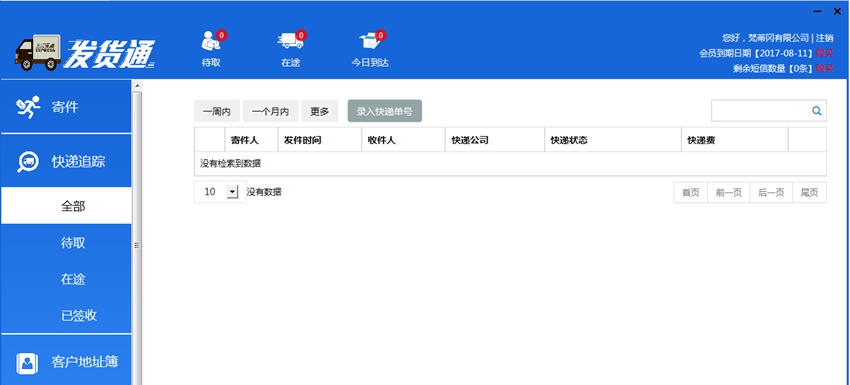Go to 尾页 last page

pyautogui.click(x=809, y=192)
